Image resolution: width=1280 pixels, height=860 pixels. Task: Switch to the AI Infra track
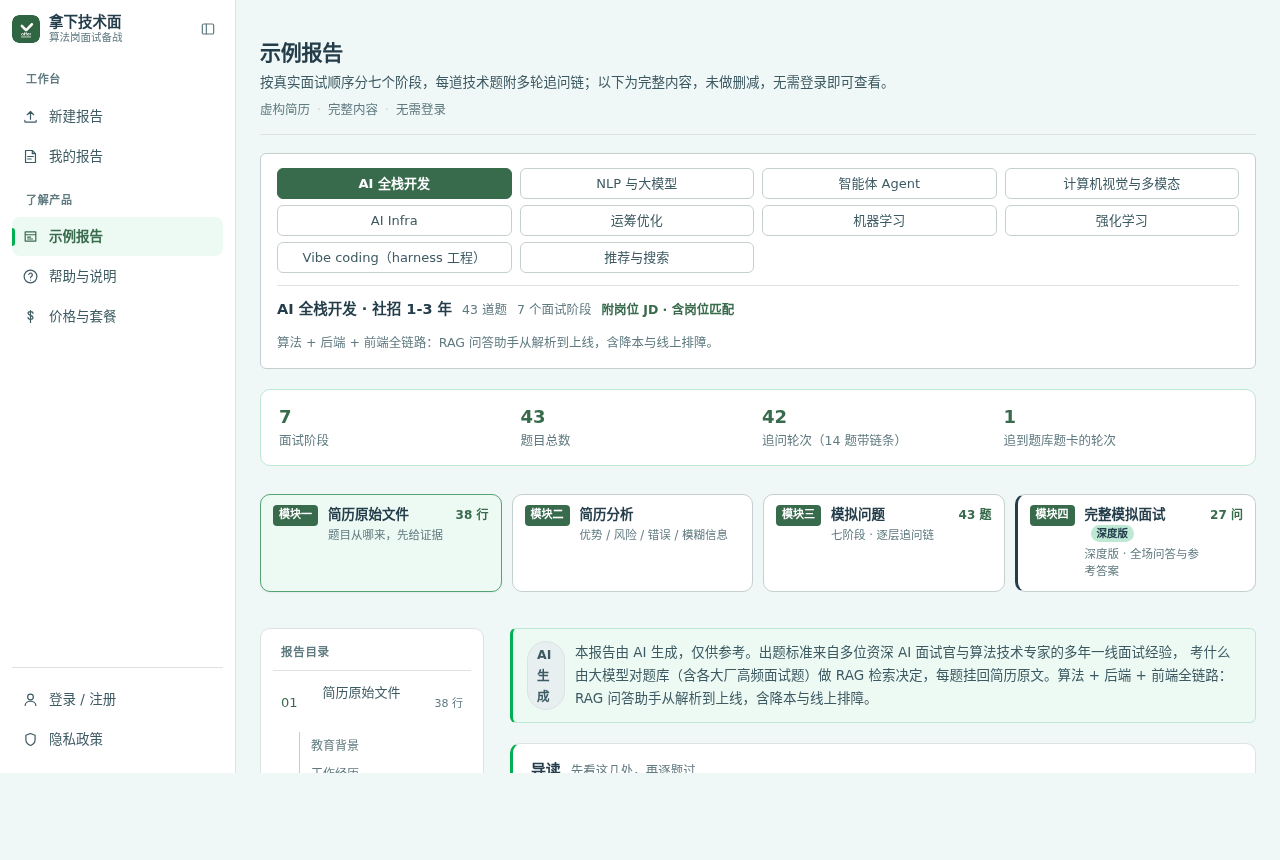(x=394, y=221)
